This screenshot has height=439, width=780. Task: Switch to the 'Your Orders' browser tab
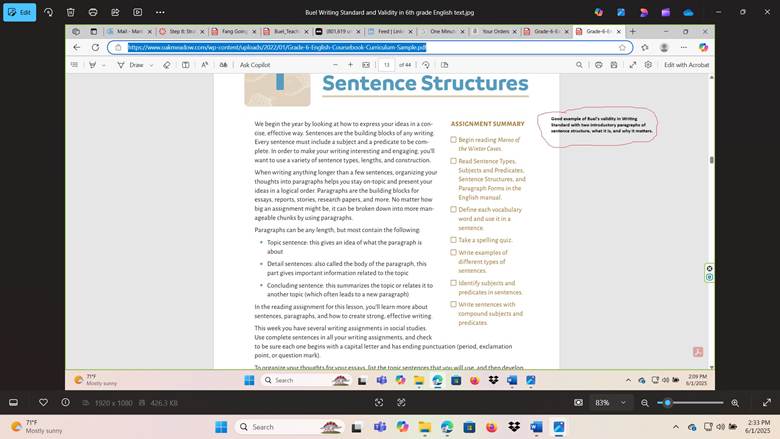[x=494, y=31]
